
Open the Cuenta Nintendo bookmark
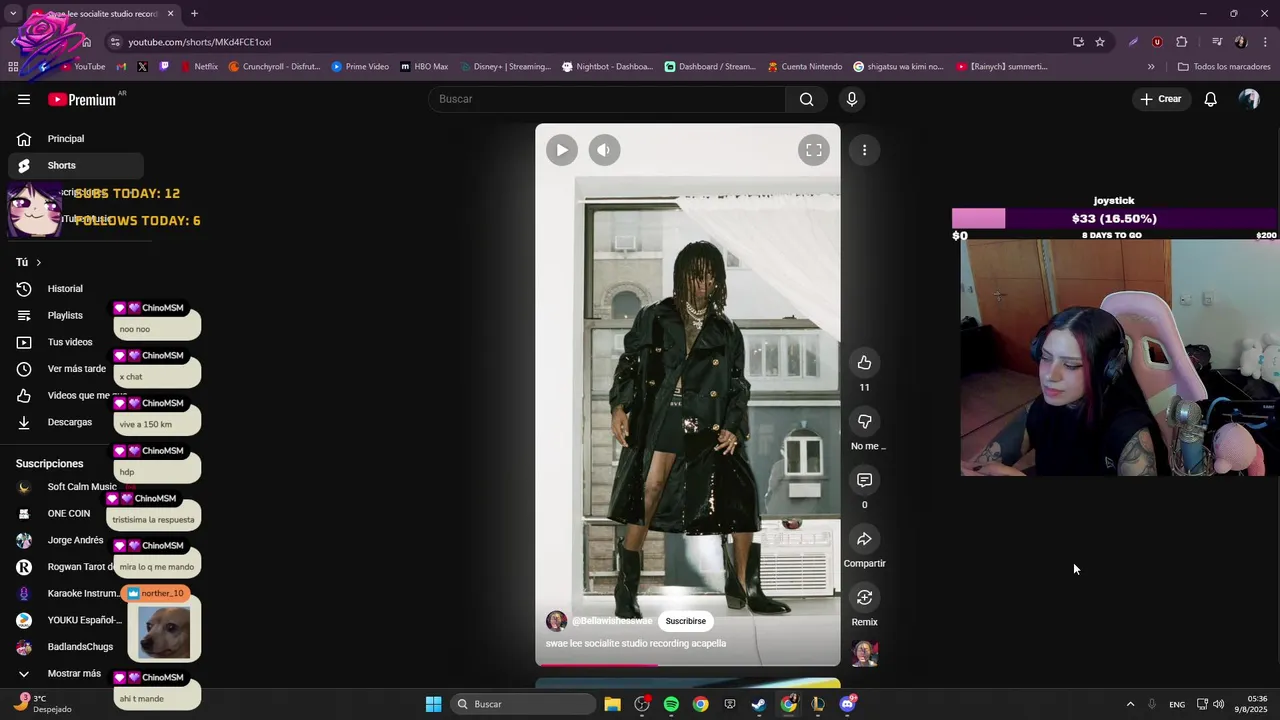click(805, 67)
